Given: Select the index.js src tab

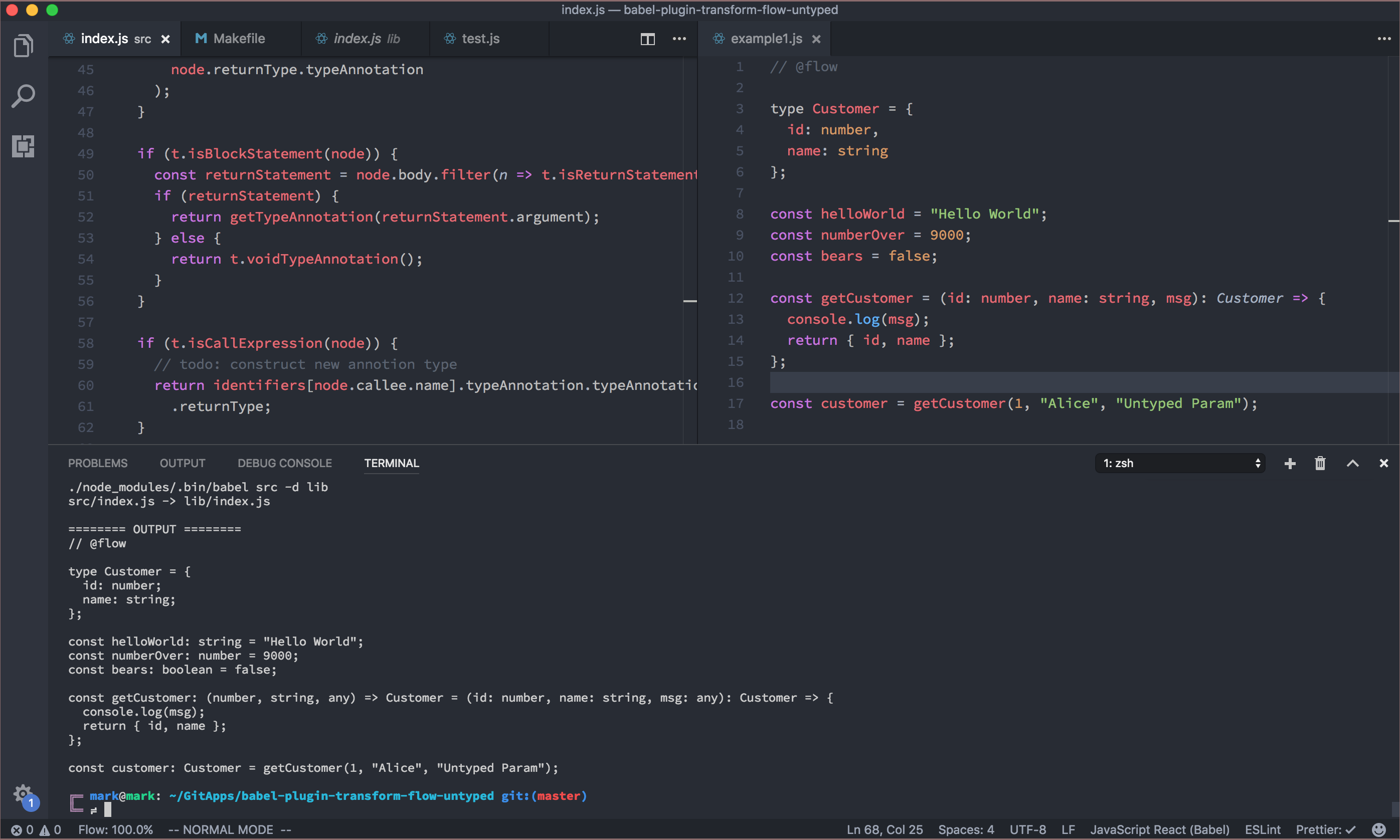Looking at the screenshot, I should (x=115, y=39).
